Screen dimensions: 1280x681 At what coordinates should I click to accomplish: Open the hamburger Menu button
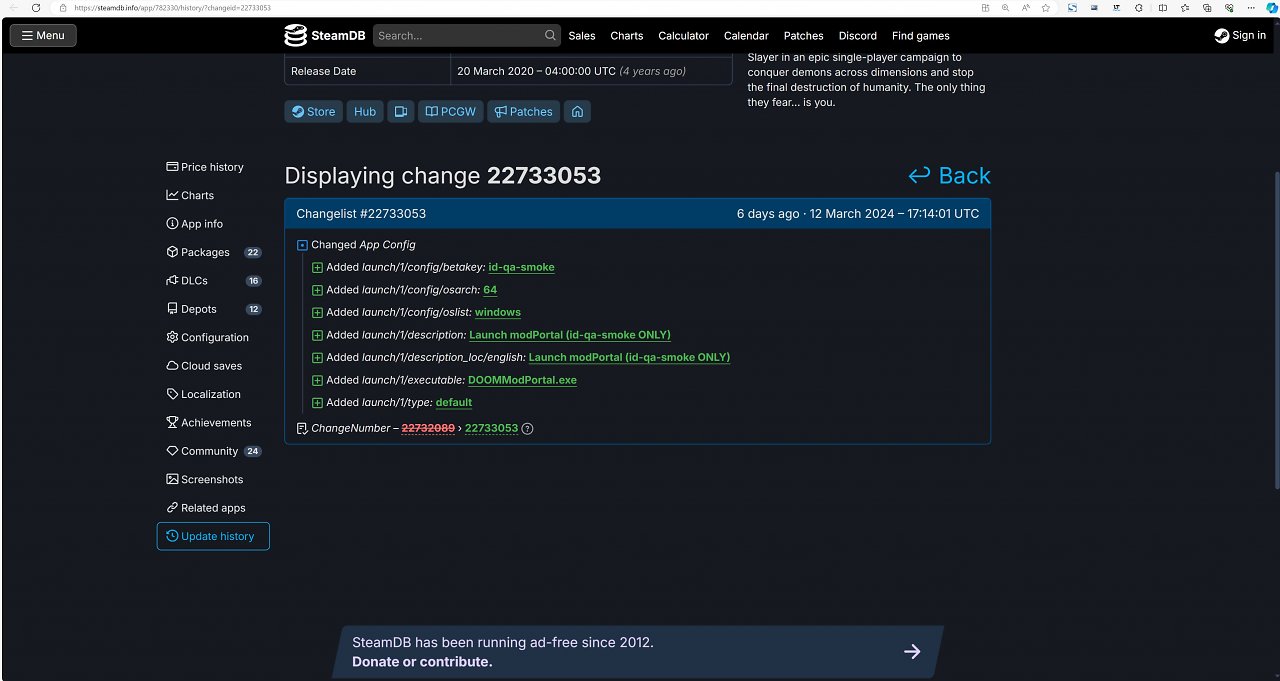(43, 35)
